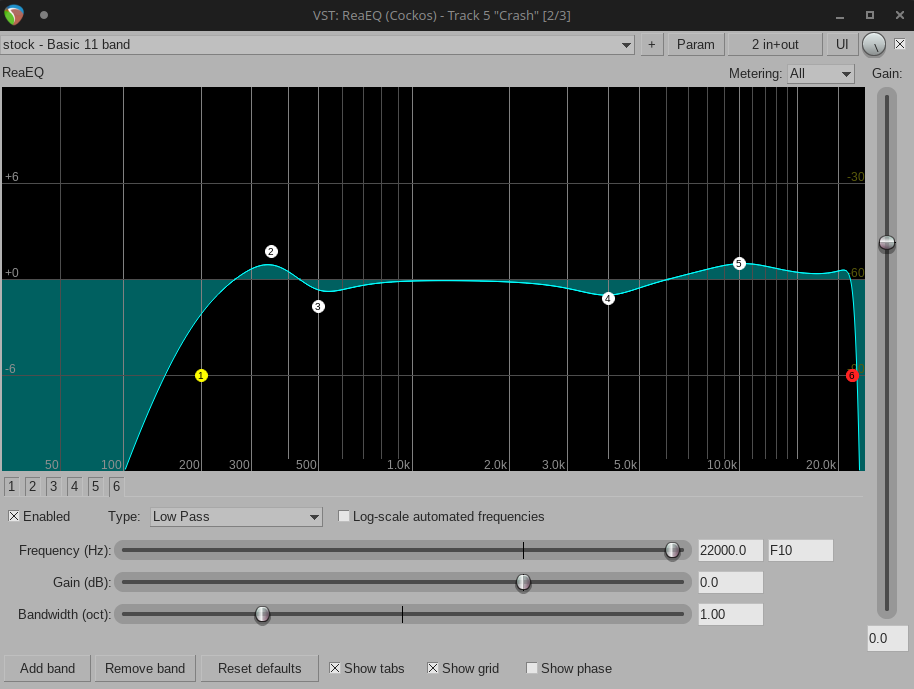Open the band Type dropdown
This screenshot has height=689, width=914.
[x=236, y=517]
